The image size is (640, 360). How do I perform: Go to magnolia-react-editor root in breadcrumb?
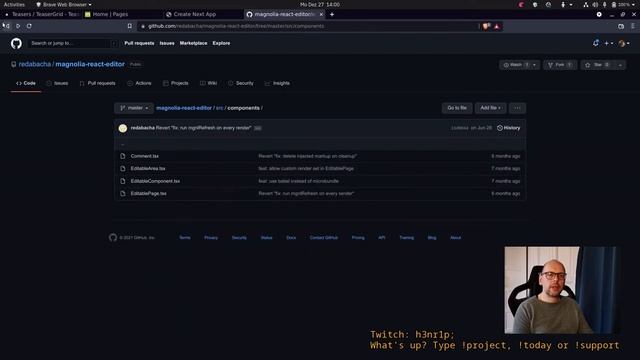click(x=184, y=108)
